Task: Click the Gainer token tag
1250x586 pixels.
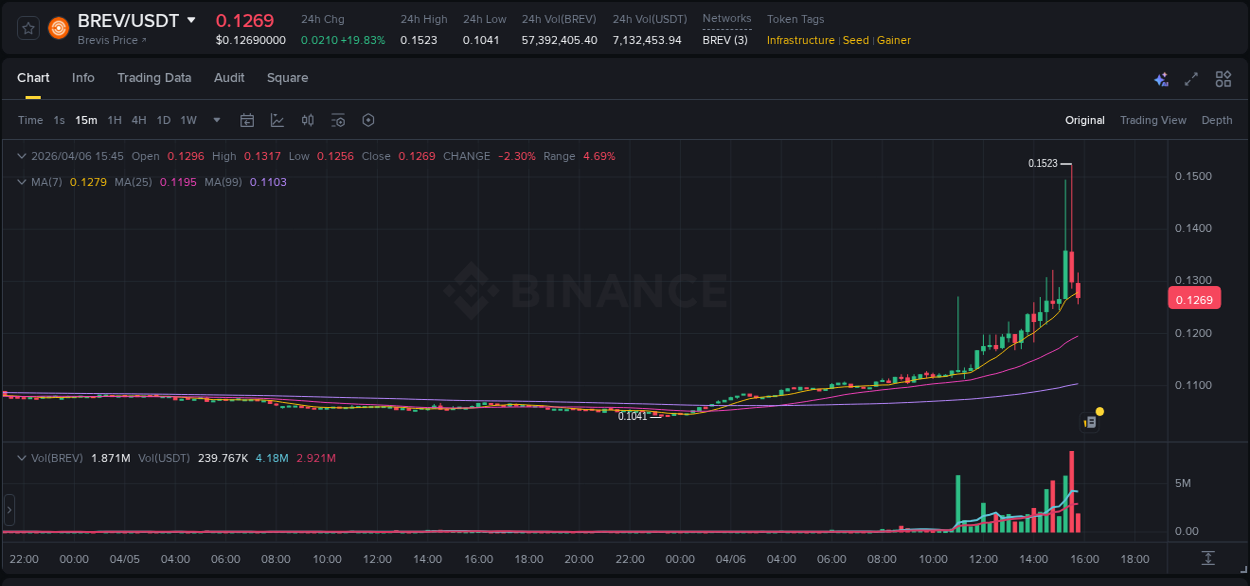Action: tap(893, 40)
